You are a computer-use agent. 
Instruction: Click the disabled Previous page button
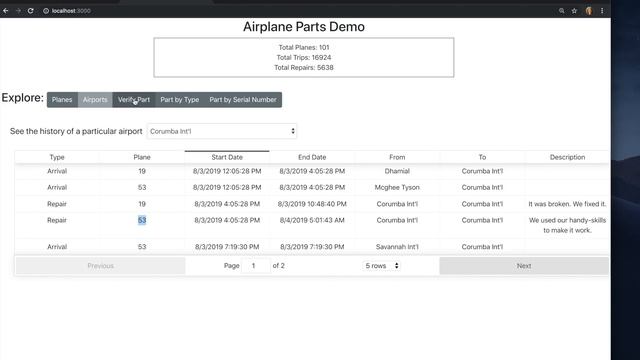(x=100, y=266)
